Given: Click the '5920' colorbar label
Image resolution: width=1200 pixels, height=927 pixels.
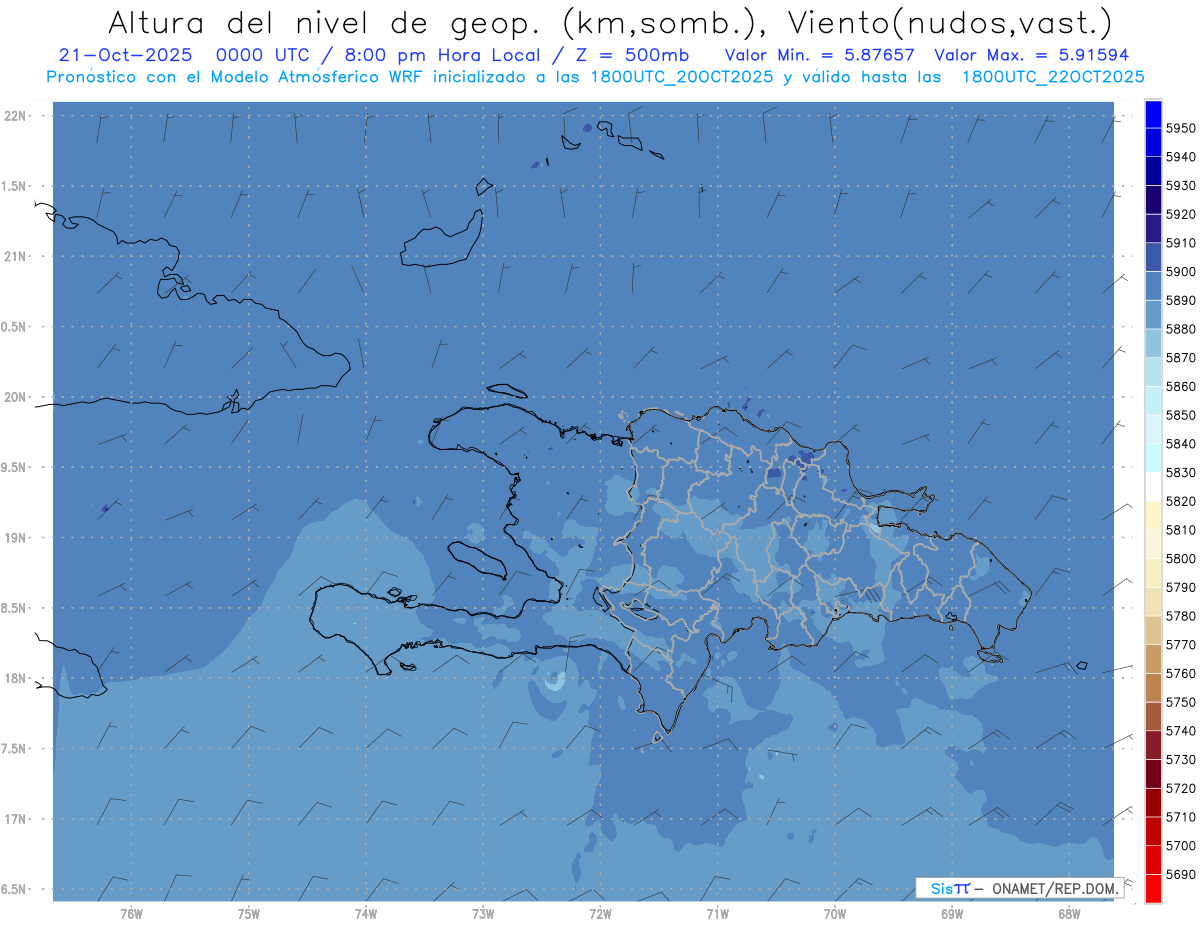Looking at the screenshot, I should (x=1181, y=214).
